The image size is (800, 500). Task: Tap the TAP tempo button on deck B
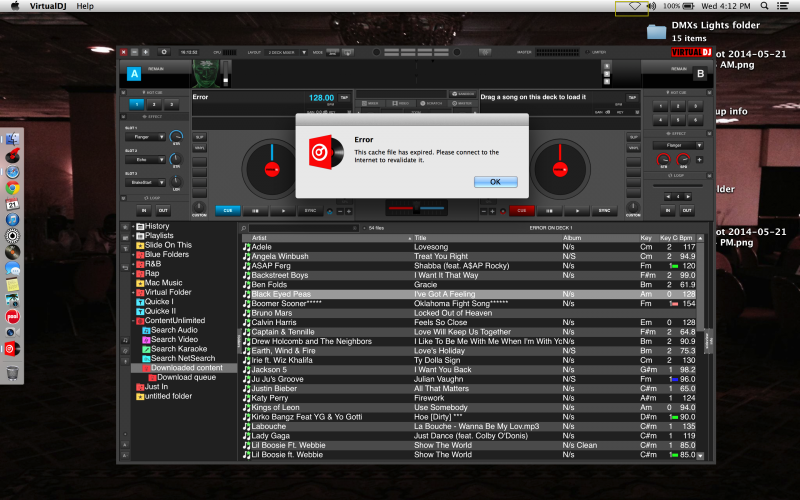(632, 97)
